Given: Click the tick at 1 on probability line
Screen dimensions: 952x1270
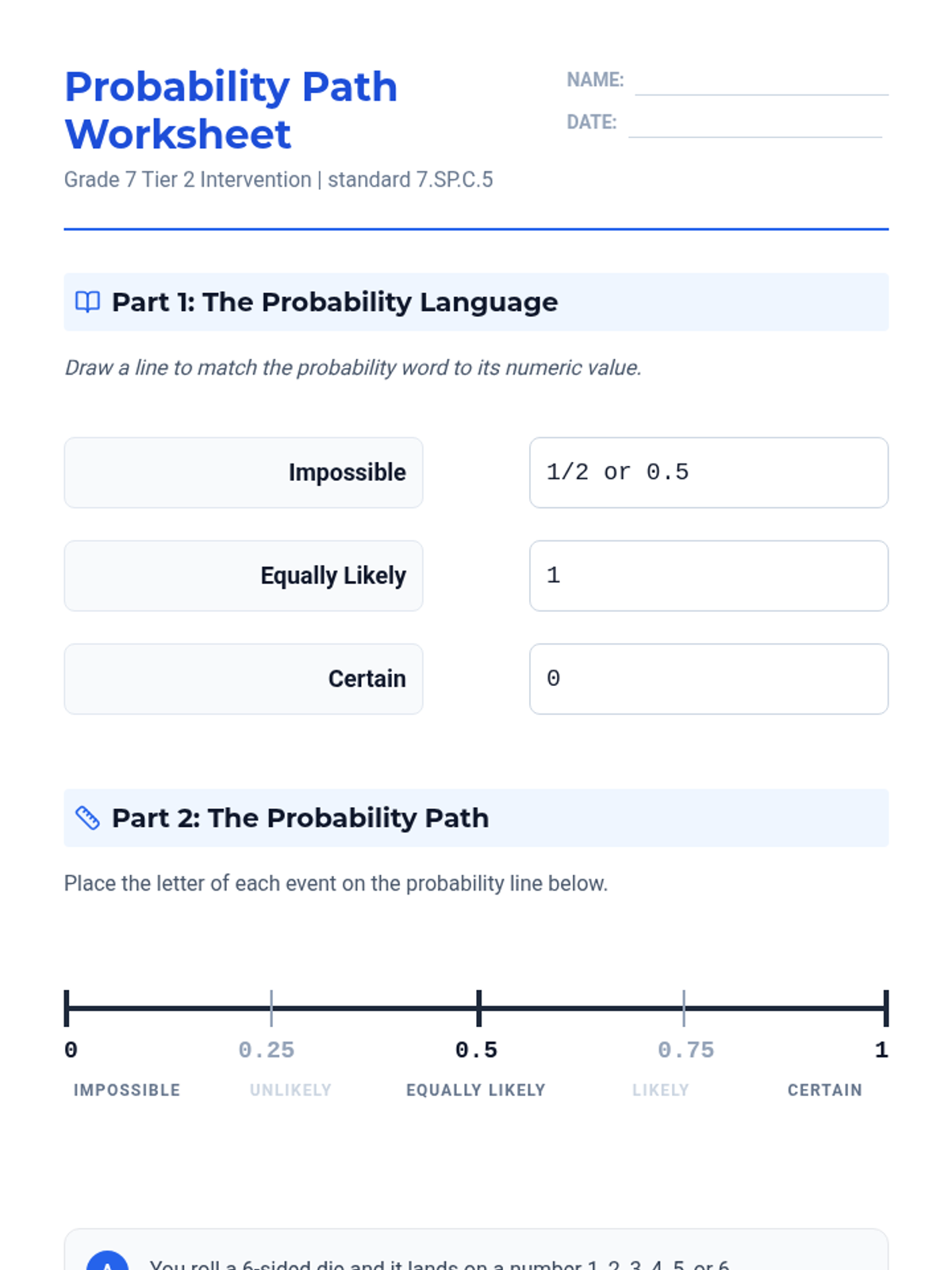Looking at the screenshot, I should 886,1009.
